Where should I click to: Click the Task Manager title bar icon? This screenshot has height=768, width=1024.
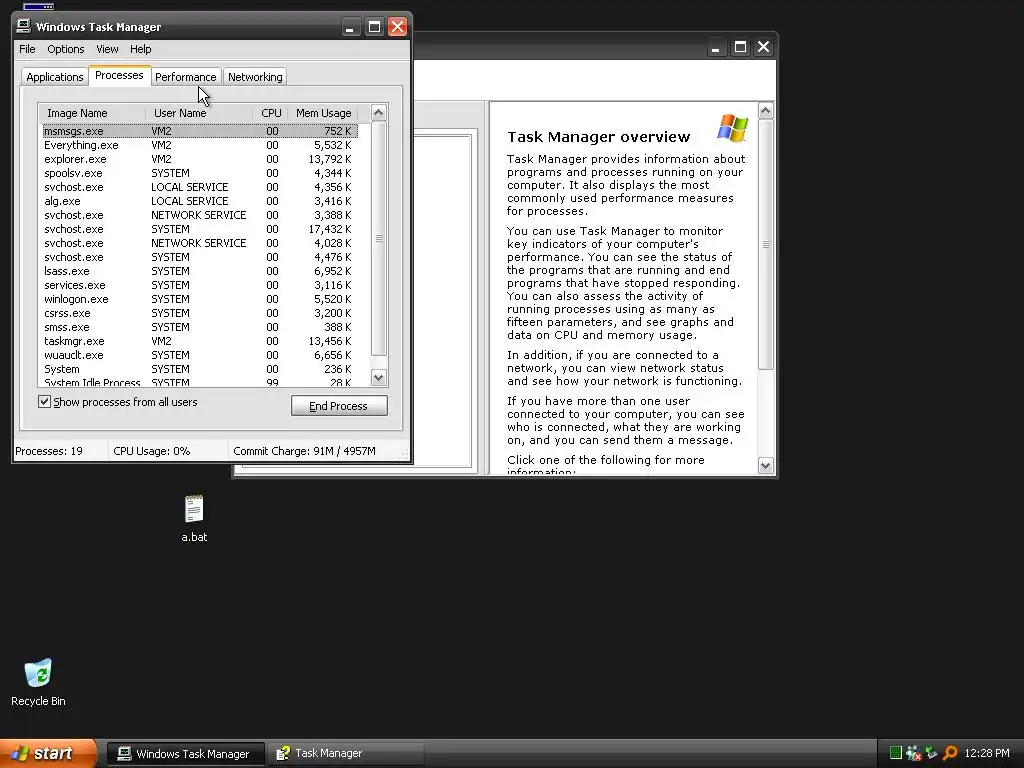pos(24,26)
